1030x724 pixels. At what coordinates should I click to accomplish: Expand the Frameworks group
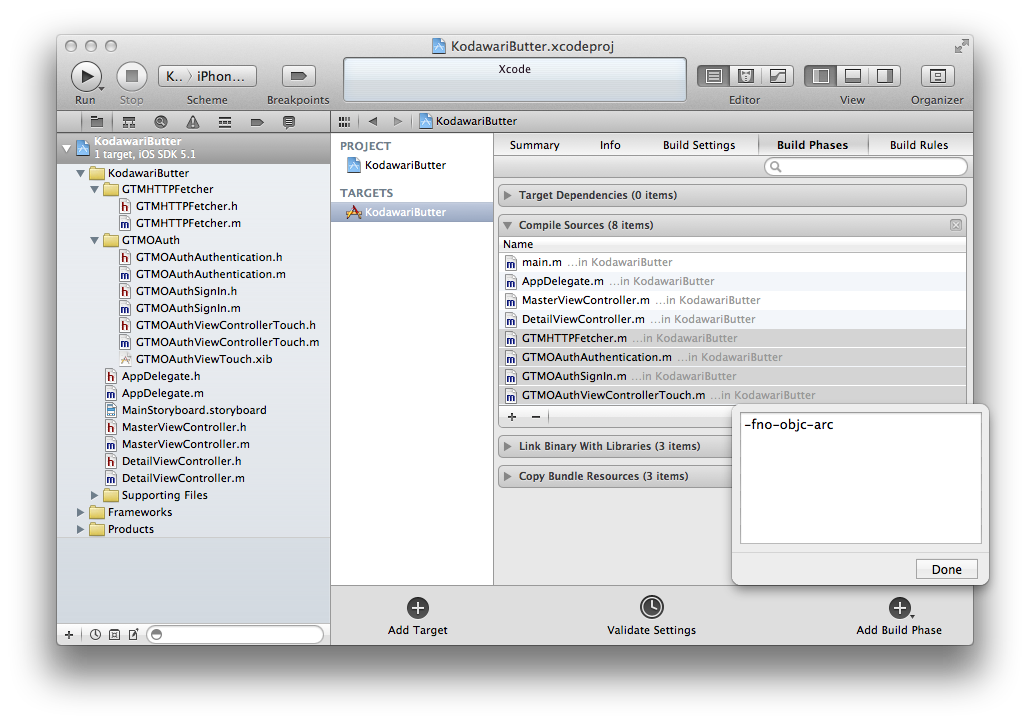click(80, 512)
